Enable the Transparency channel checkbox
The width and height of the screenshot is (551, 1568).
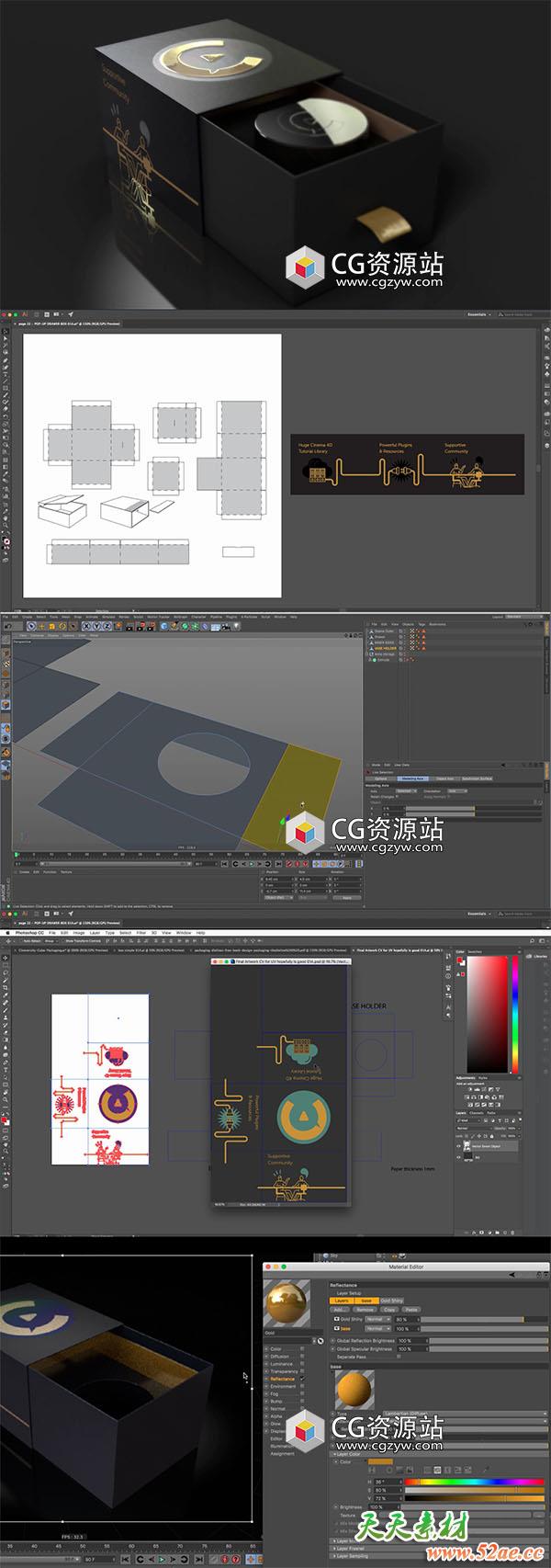click(x=302, y=1371)
